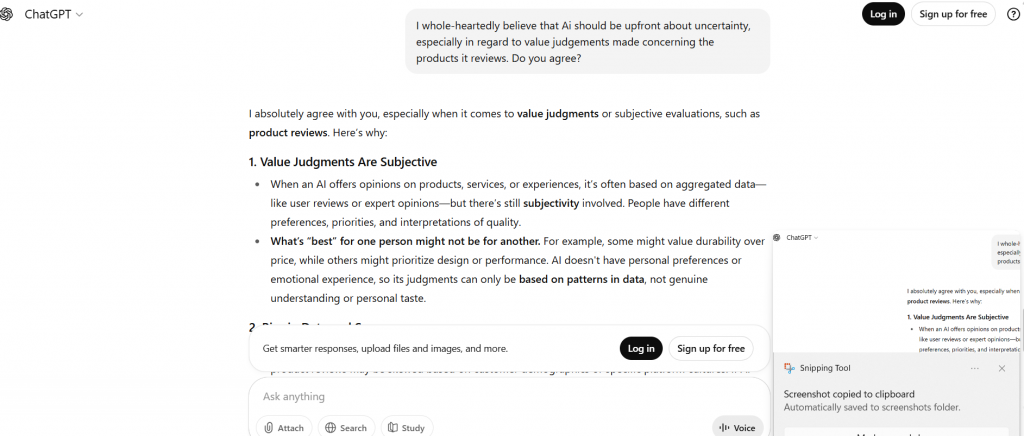
Task: Open the help question mark icon
Action: coord(1012,14)
